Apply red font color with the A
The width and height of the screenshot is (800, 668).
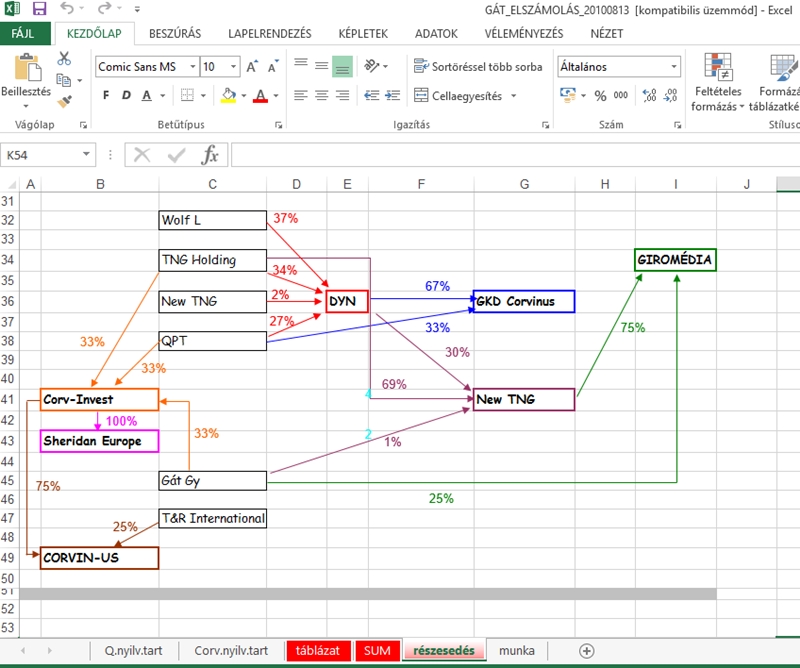point(261,95)
